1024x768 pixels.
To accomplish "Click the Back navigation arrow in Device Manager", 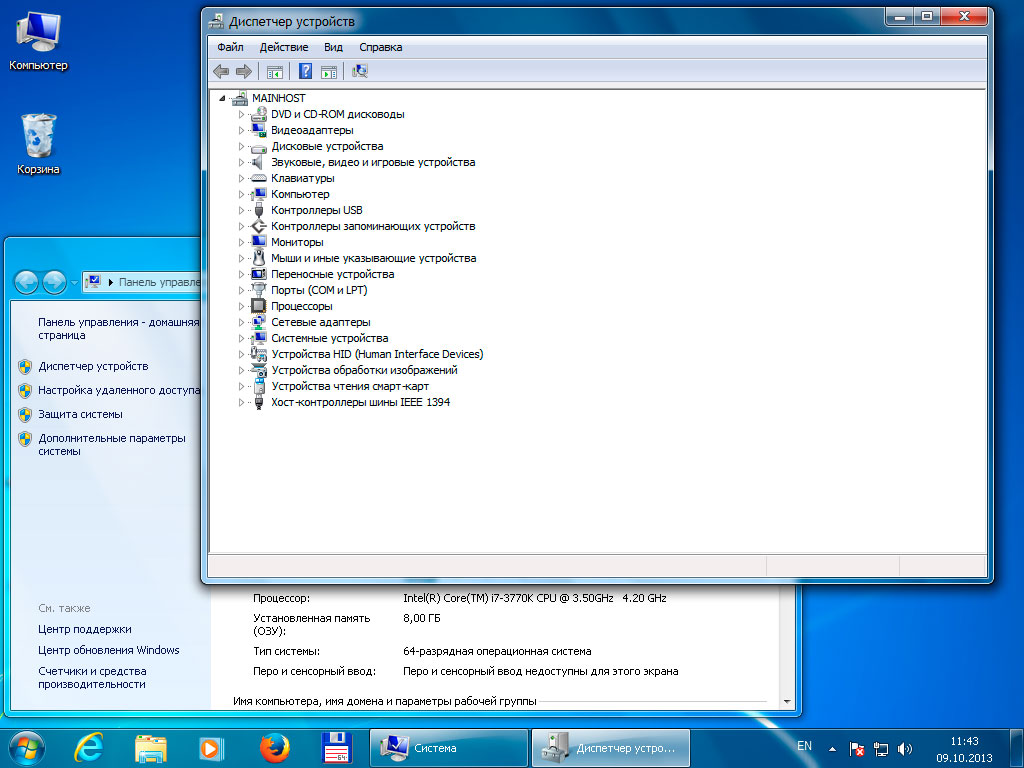I will [220, 71].
